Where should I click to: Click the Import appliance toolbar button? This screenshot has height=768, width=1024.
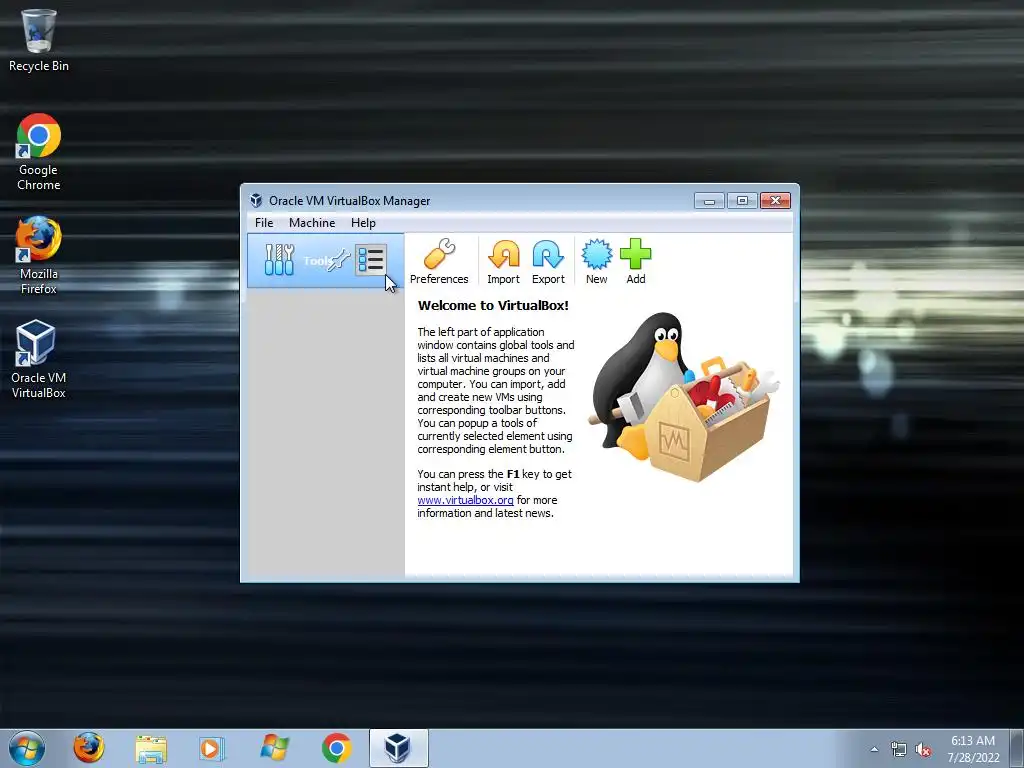[x=504, y=261]
